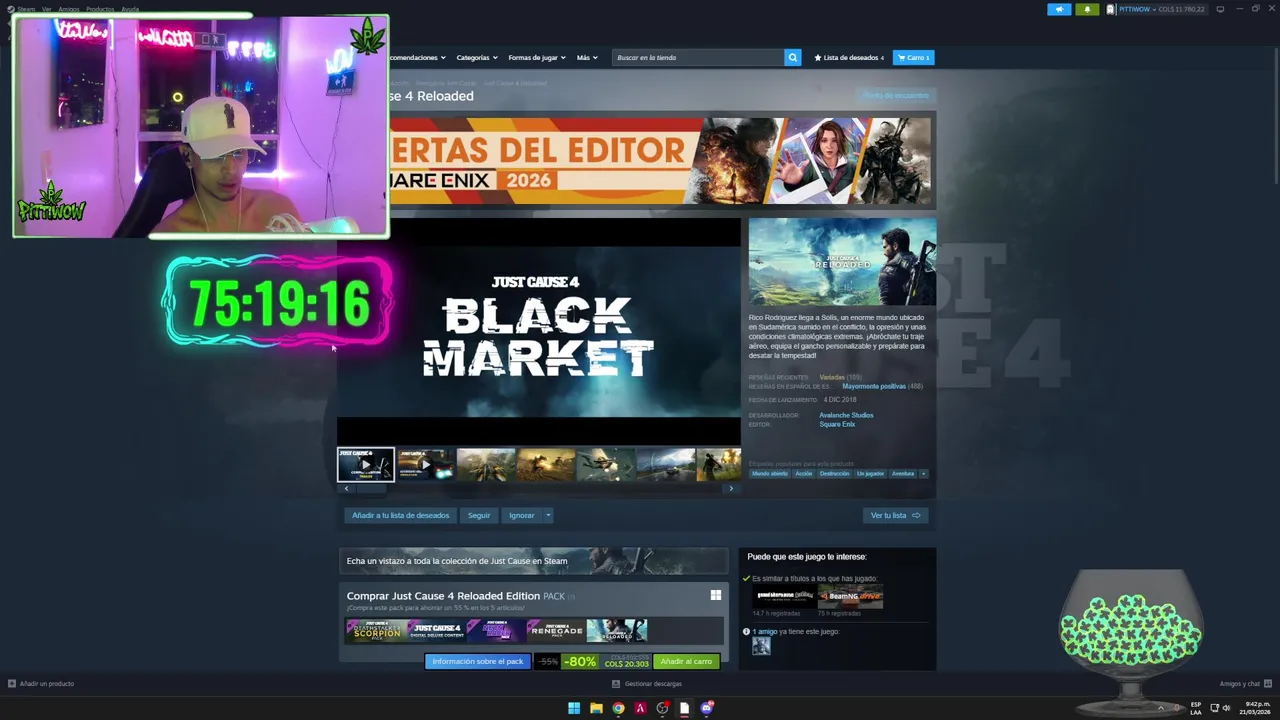This screenshot has width=1280, height=720.
Task: Open the BeamNG.drive similar game thumbnail
Action: (850, 596)
